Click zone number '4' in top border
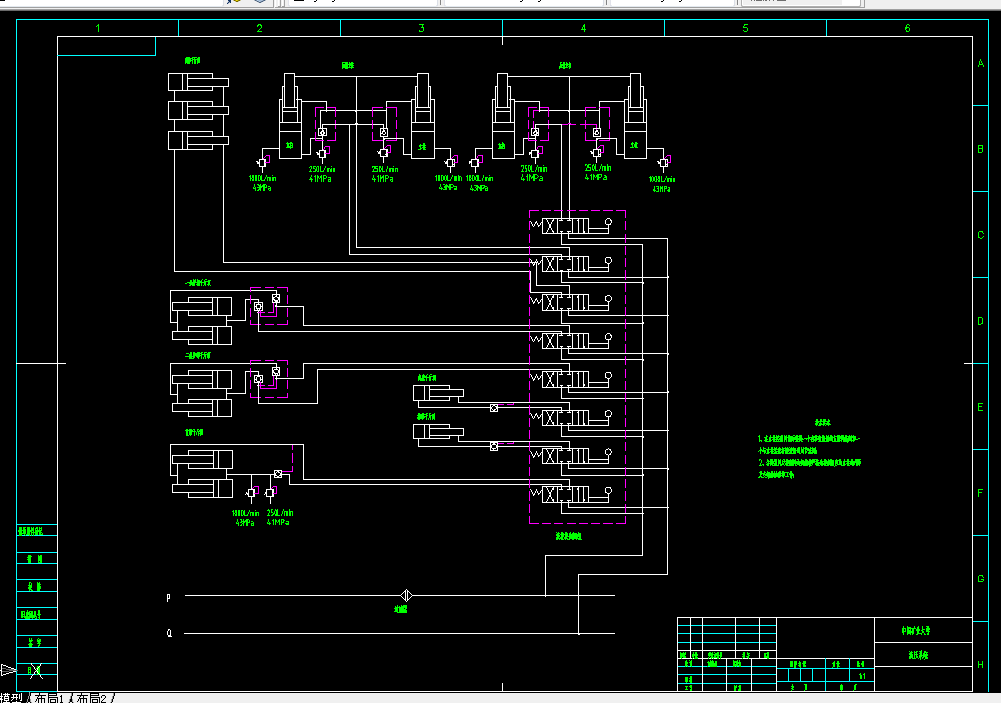Screen dimensions: 1001x703 click(583, 28)
